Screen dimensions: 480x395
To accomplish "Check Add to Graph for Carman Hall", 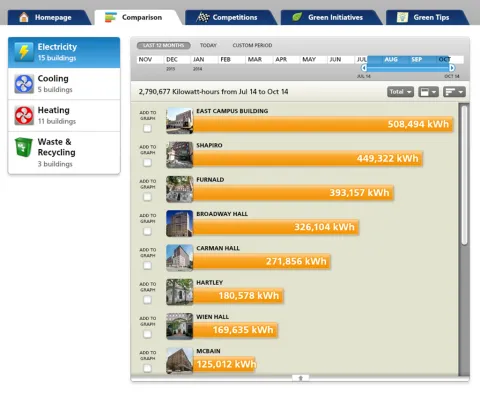I will point(147,266).
